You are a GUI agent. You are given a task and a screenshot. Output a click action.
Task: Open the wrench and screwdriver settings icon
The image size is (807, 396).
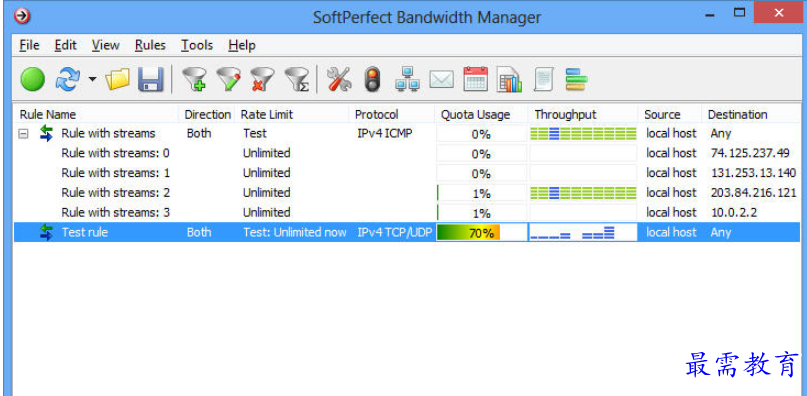[x=339, y=80]
